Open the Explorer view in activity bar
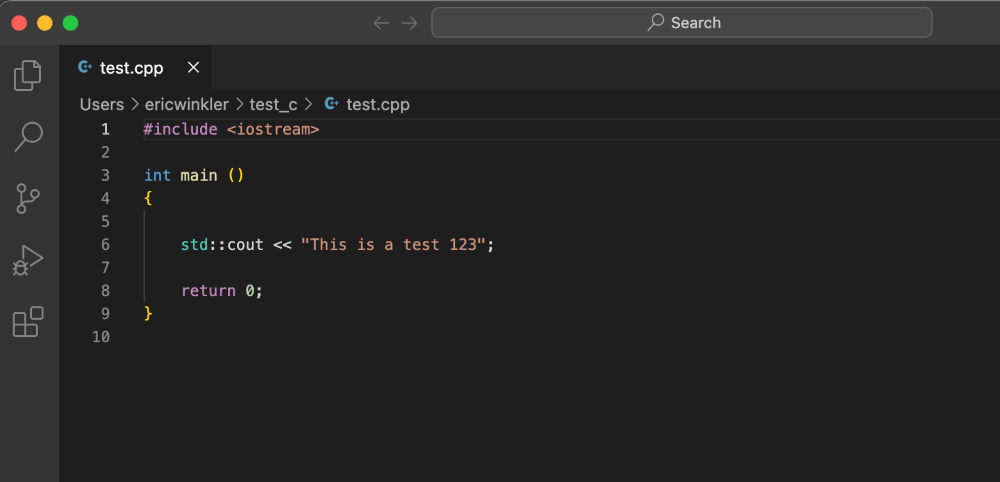The height and width of the screenshot is (482, 1000). tap(28, 75)
